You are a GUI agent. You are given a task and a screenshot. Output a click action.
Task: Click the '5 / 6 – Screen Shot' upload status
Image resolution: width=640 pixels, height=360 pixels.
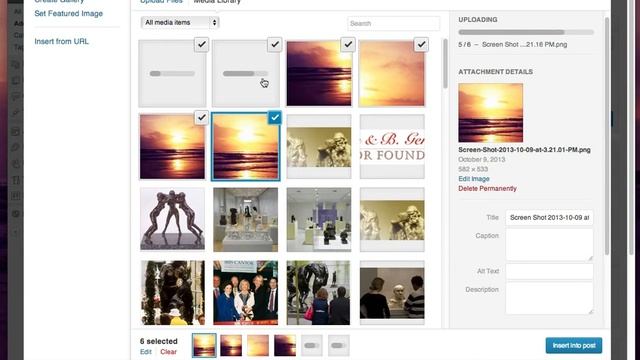point(513,44)
